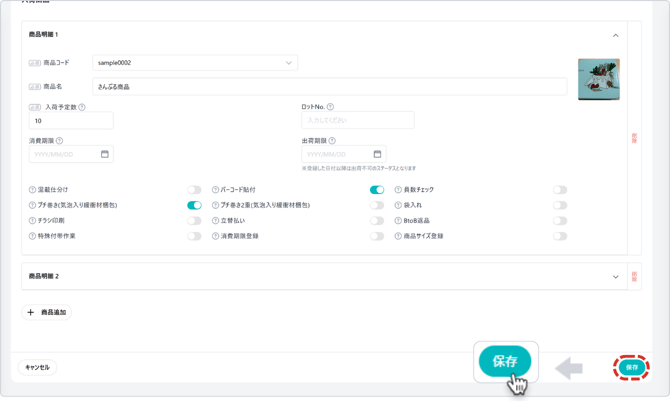The image size is (670, 401).
Task: Click the product image thumbnail
Action: tap(599, 80)
